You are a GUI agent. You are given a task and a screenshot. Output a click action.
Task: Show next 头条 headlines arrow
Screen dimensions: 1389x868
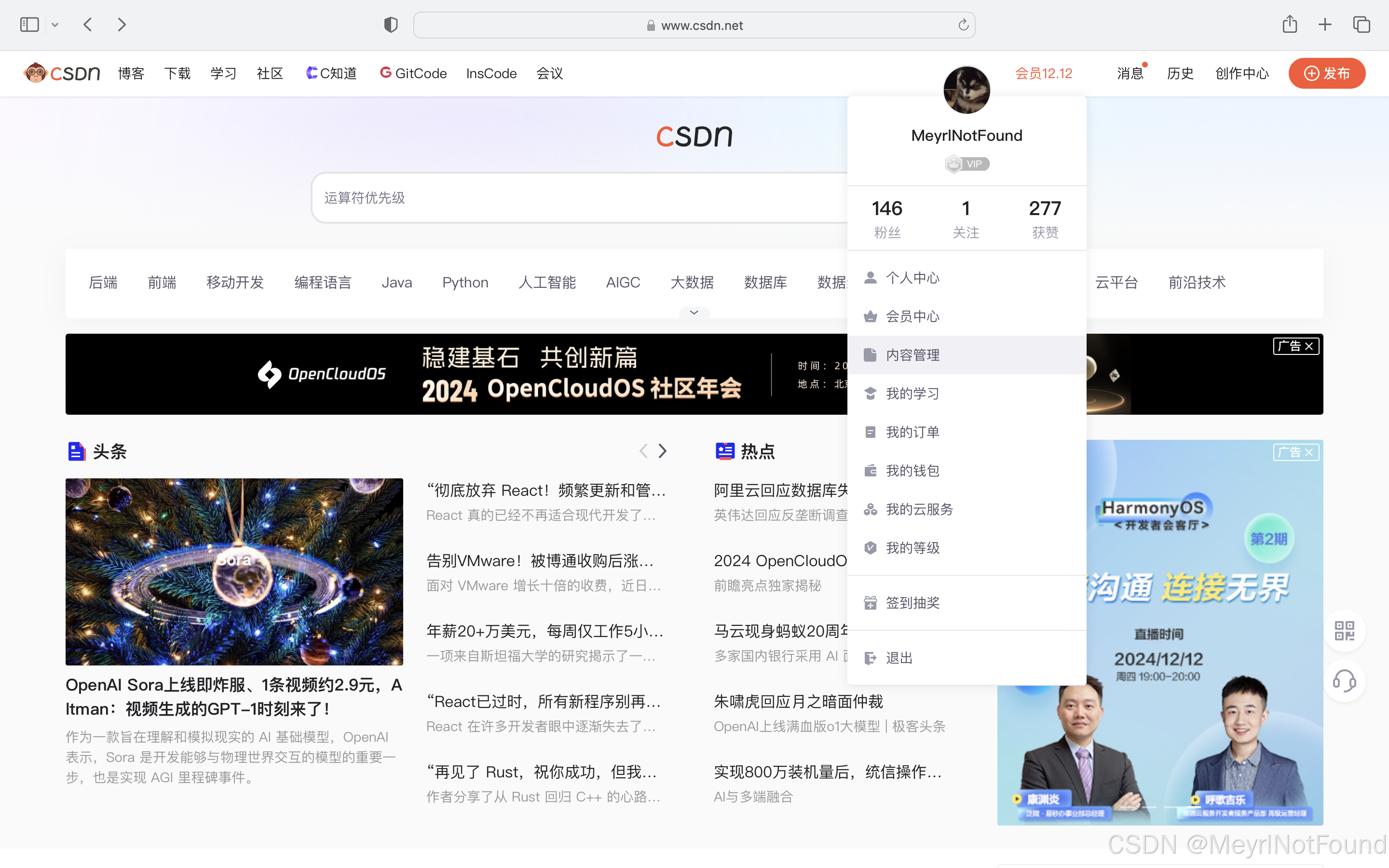point(662,451)
